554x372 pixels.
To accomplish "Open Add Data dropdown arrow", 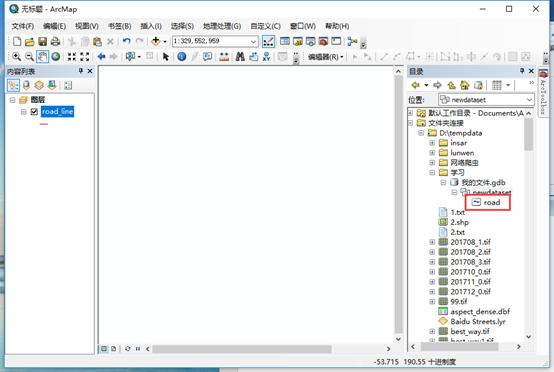I will pyautogui.click(x=165, y=42).
